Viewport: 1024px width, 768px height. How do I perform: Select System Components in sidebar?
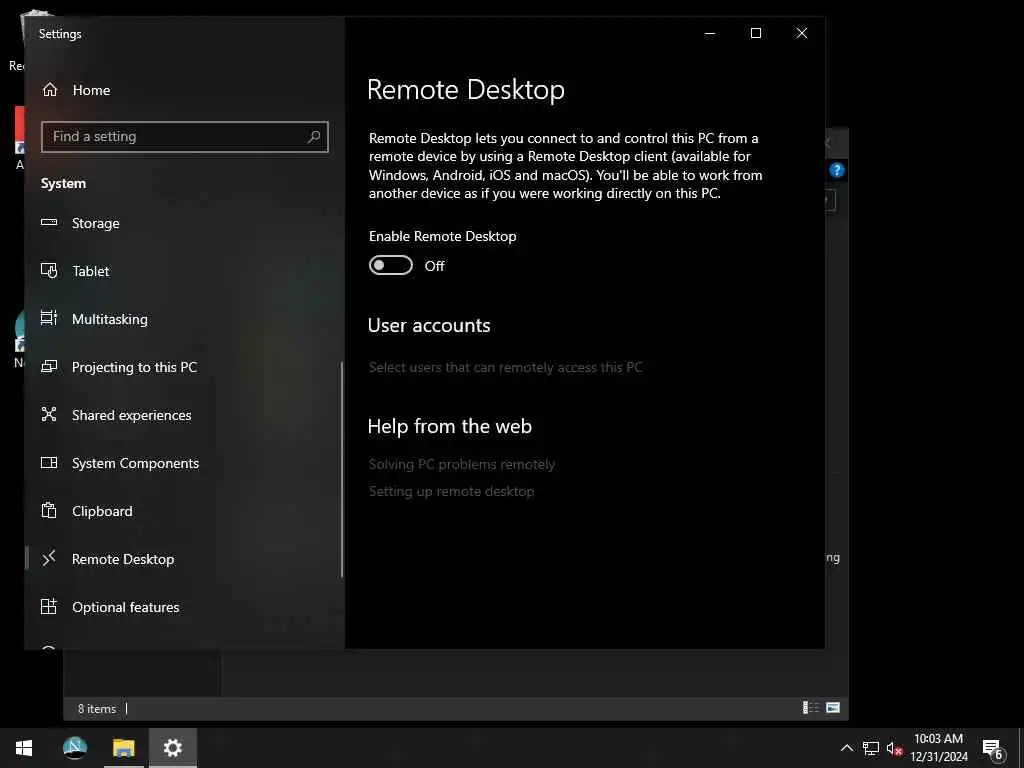[183, 463]
